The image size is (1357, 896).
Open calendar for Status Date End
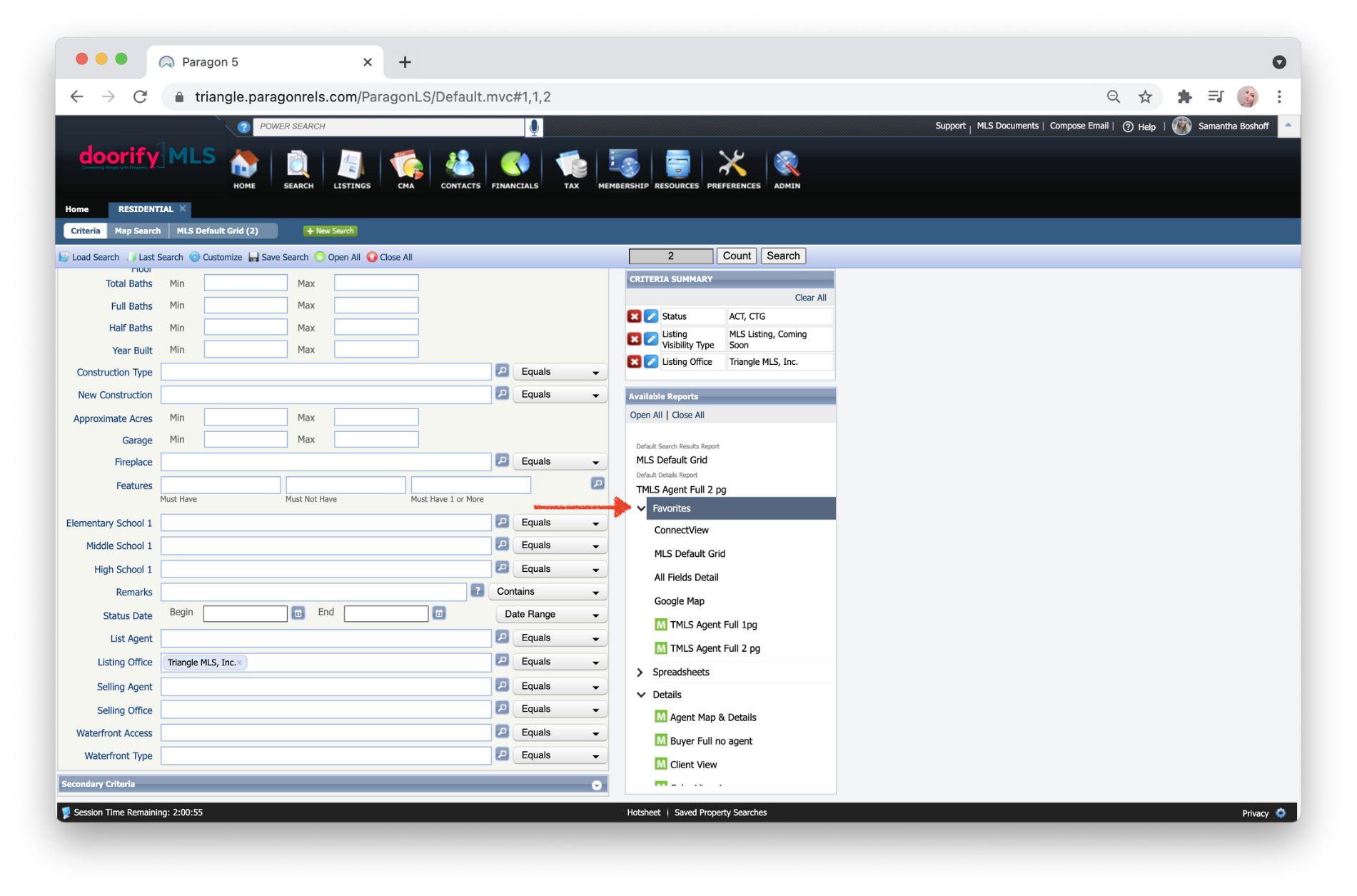[439, 613]
